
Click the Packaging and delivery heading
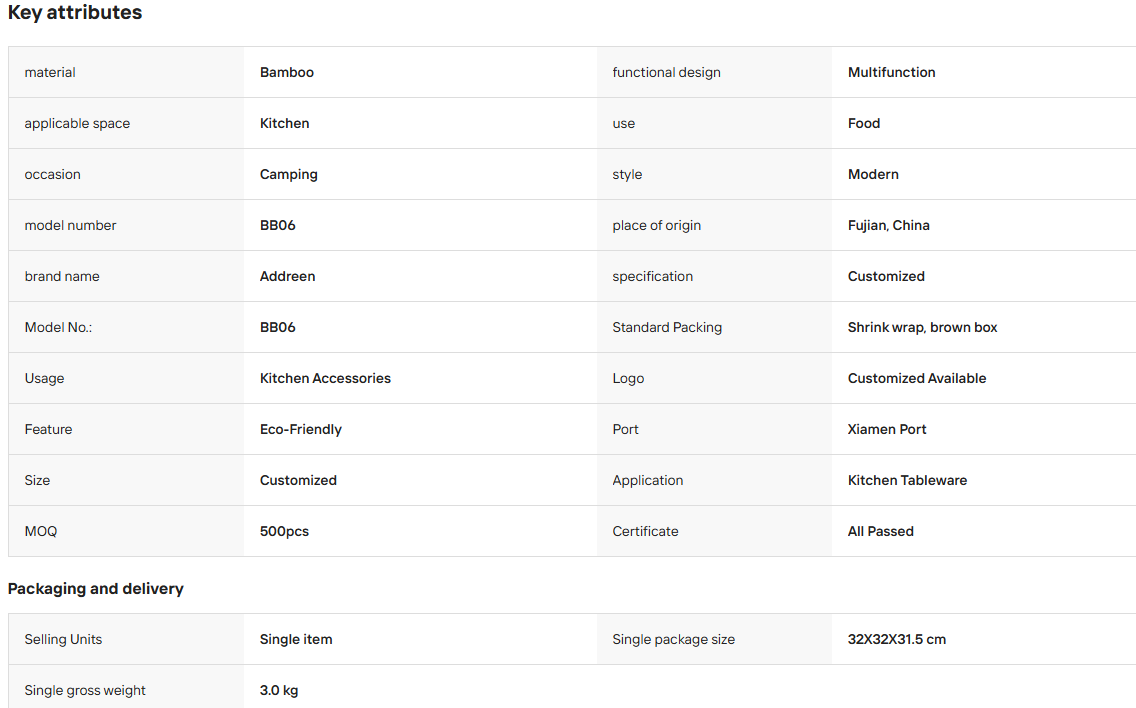[96, 588]
